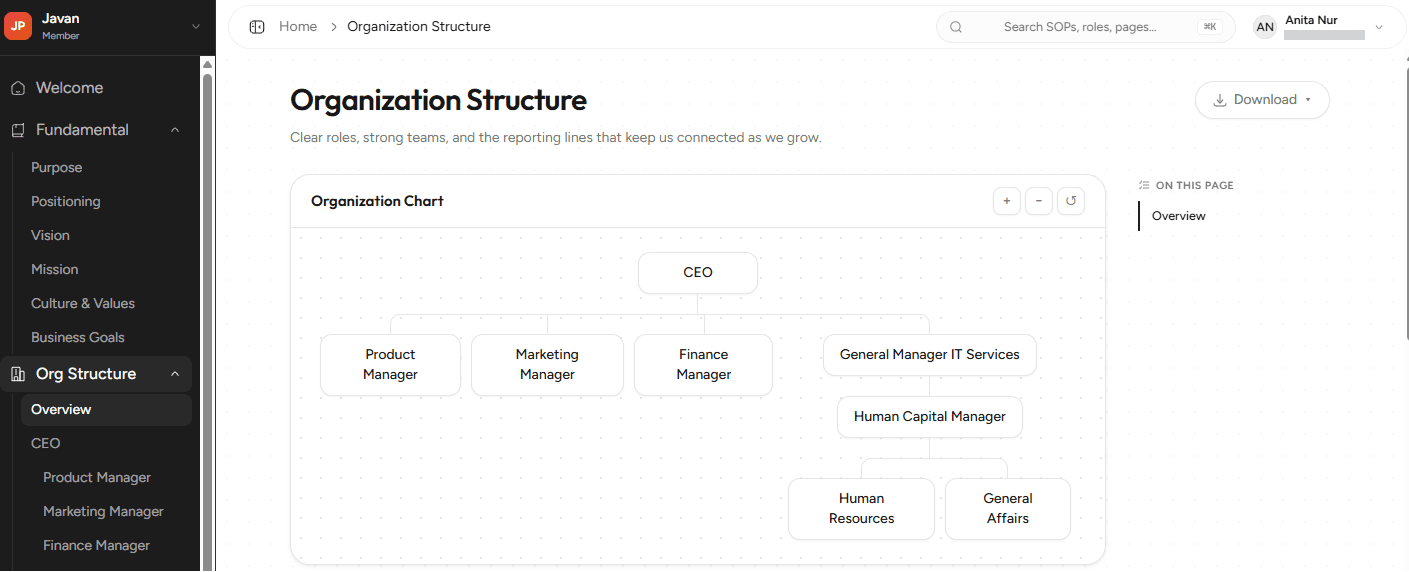Open the Javan workspace switcher chevron

(x=195, y=27)
